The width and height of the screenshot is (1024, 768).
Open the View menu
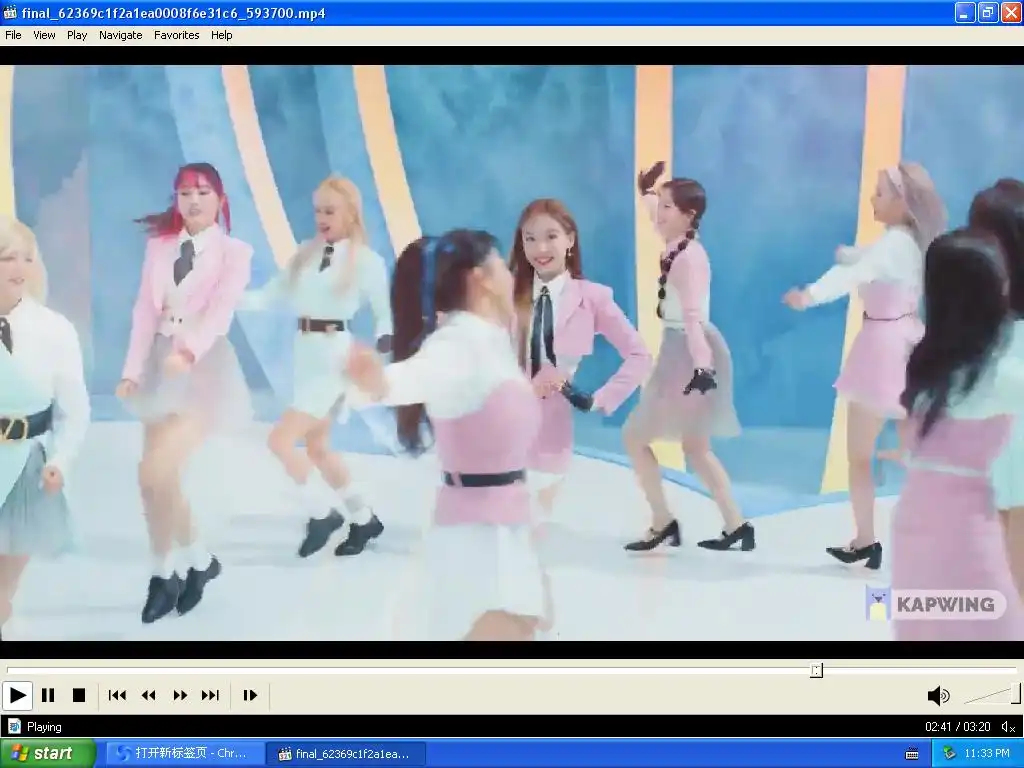point(44,35)
